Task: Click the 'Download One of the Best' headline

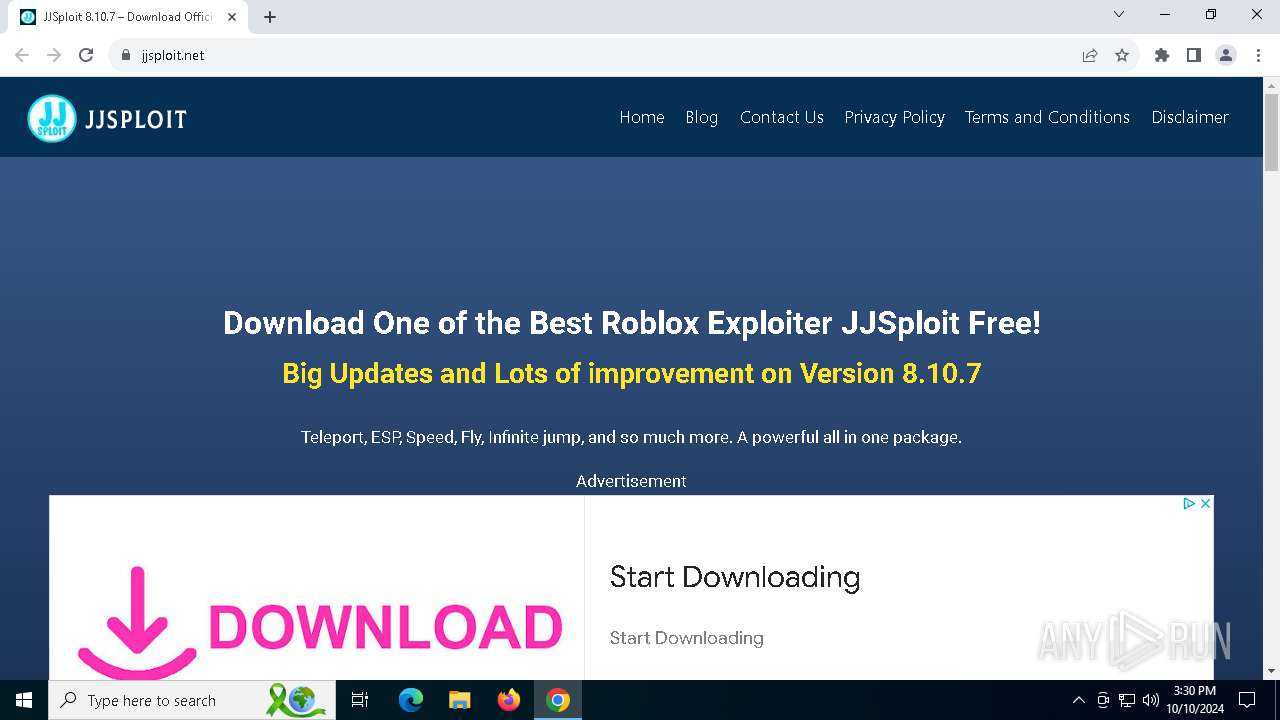Action: 631,323
